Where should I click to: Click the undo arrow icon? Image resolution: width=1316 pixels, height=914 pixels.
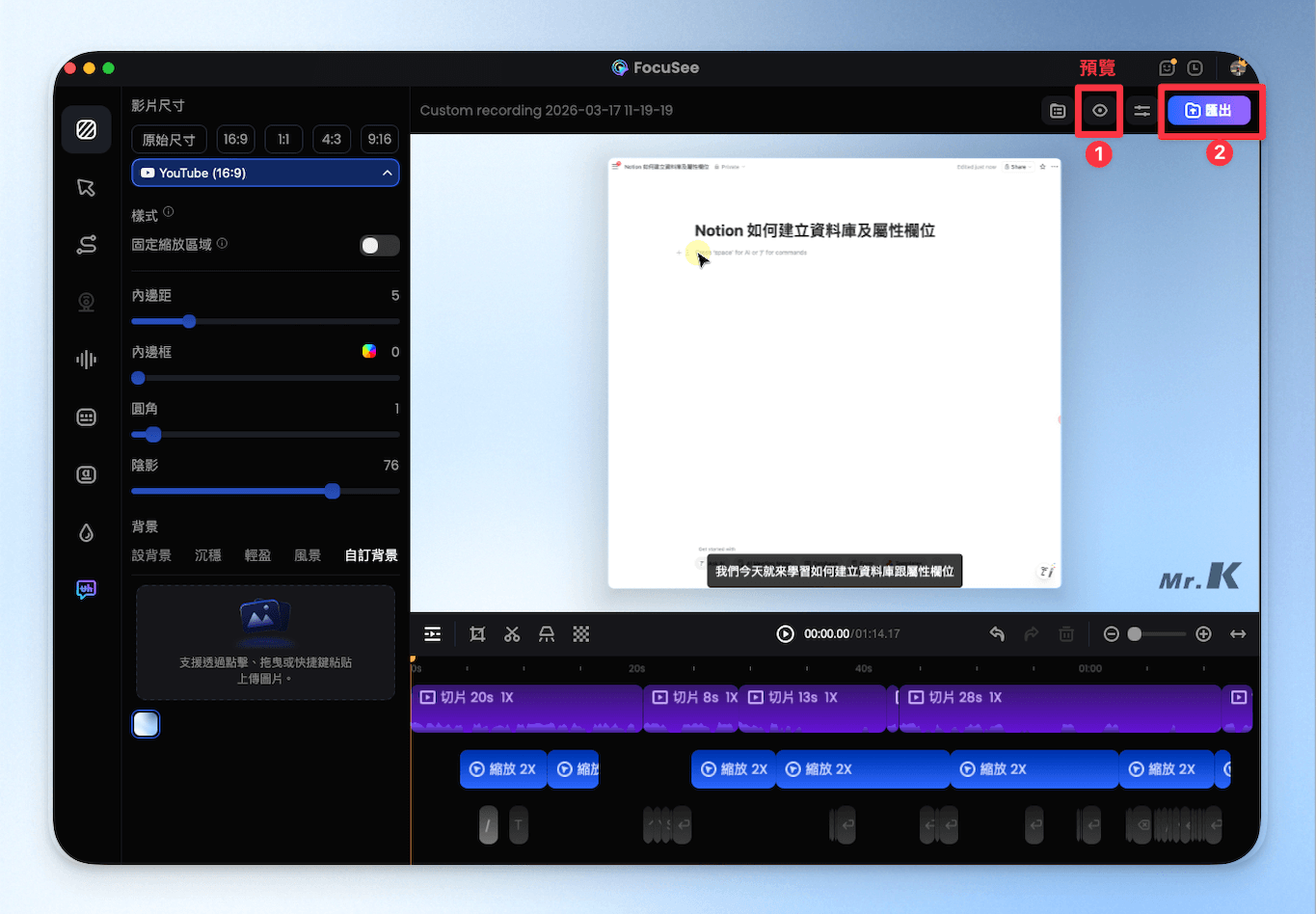pyautogui.click(x=997, y=633)
